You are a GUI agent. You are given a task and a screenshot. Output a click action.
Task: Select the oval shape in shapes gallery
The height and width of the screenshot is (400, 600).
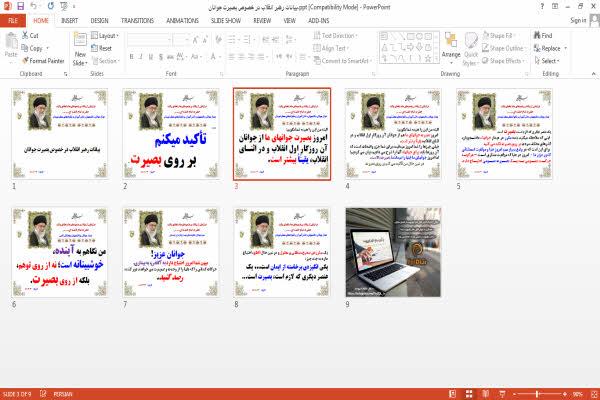419,36
